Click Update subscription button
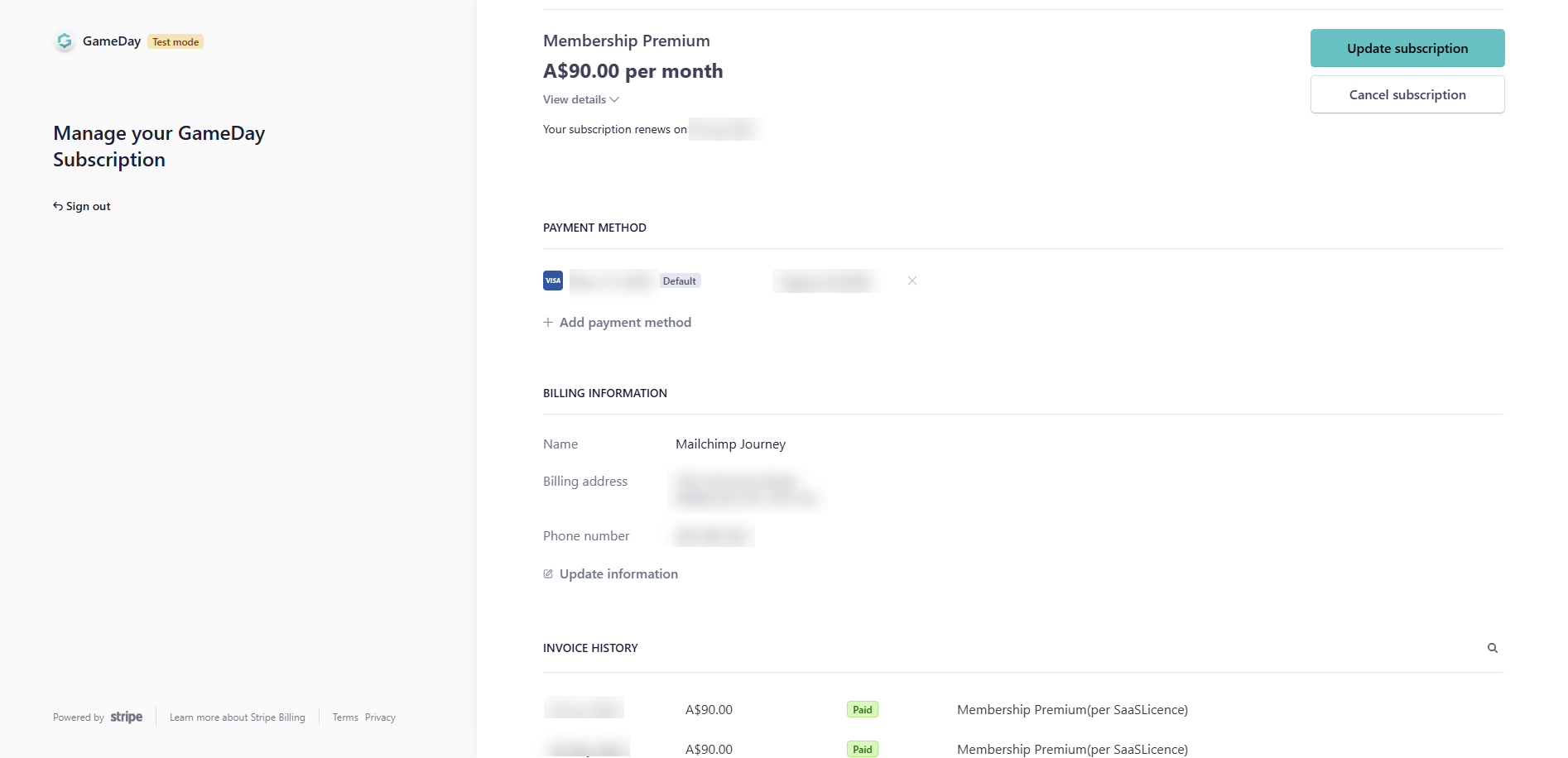 pos(1407,48)
